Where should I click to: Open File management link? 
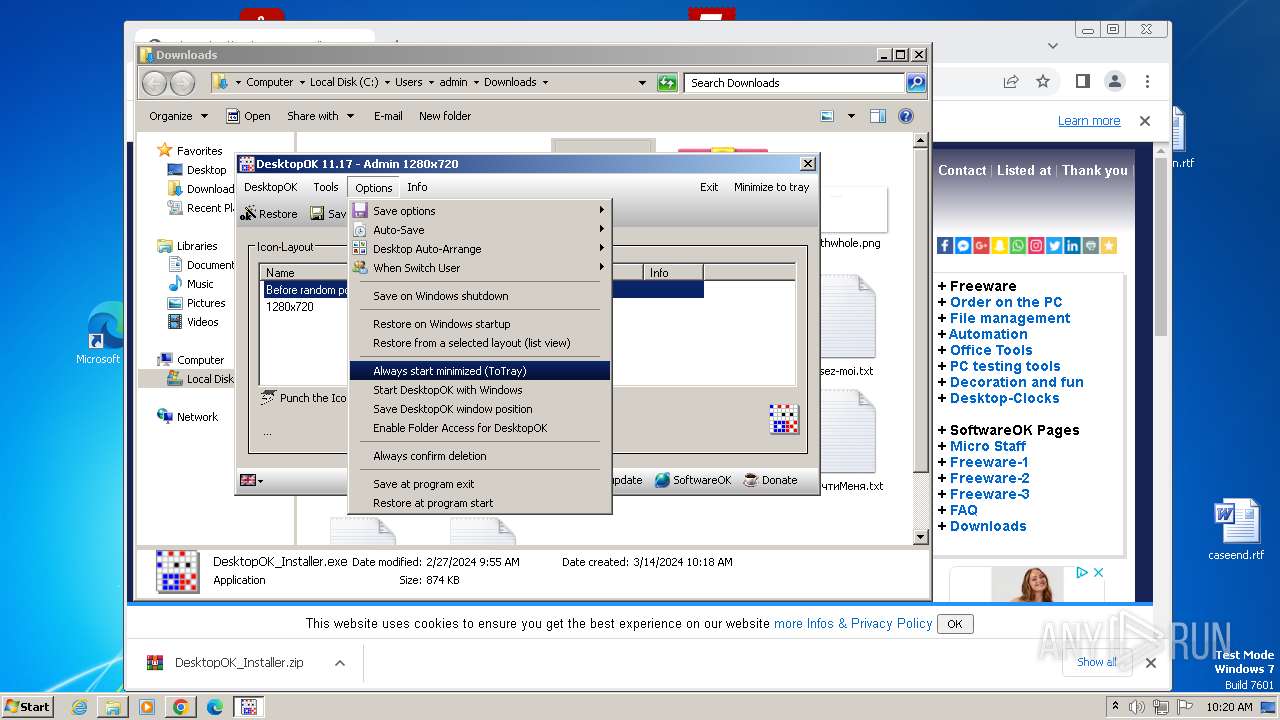(x=1010, y=318)
